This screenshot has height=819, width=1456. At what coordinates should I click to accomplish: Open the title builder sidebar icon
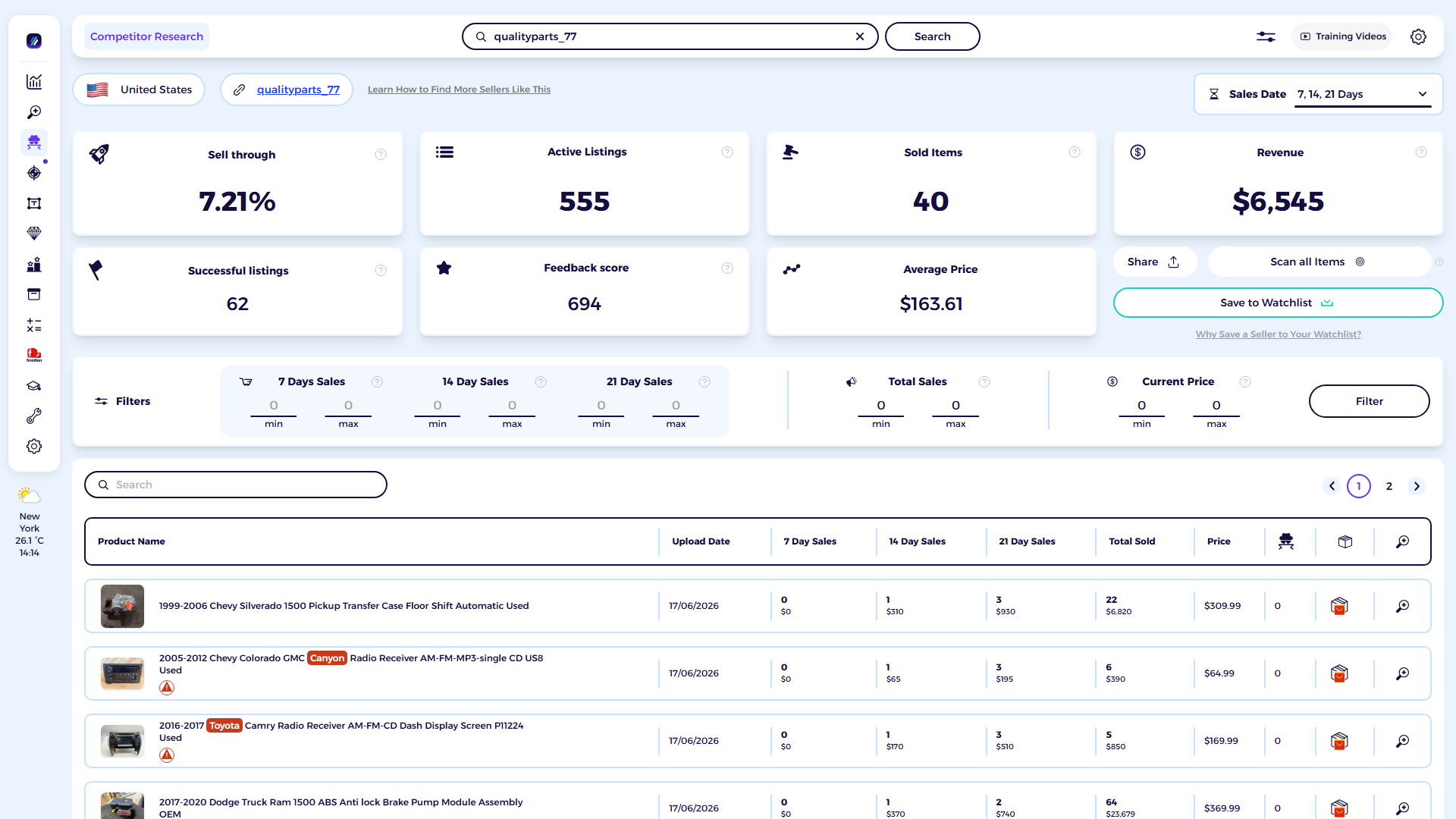click(x=34, y=203)
